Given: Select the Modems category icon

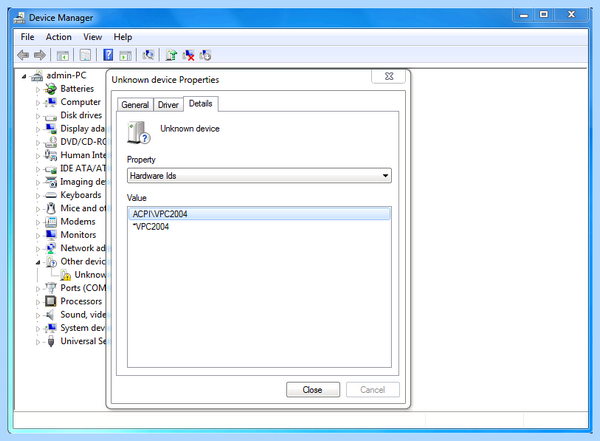Looking at the screenshot, I should 51,222.
